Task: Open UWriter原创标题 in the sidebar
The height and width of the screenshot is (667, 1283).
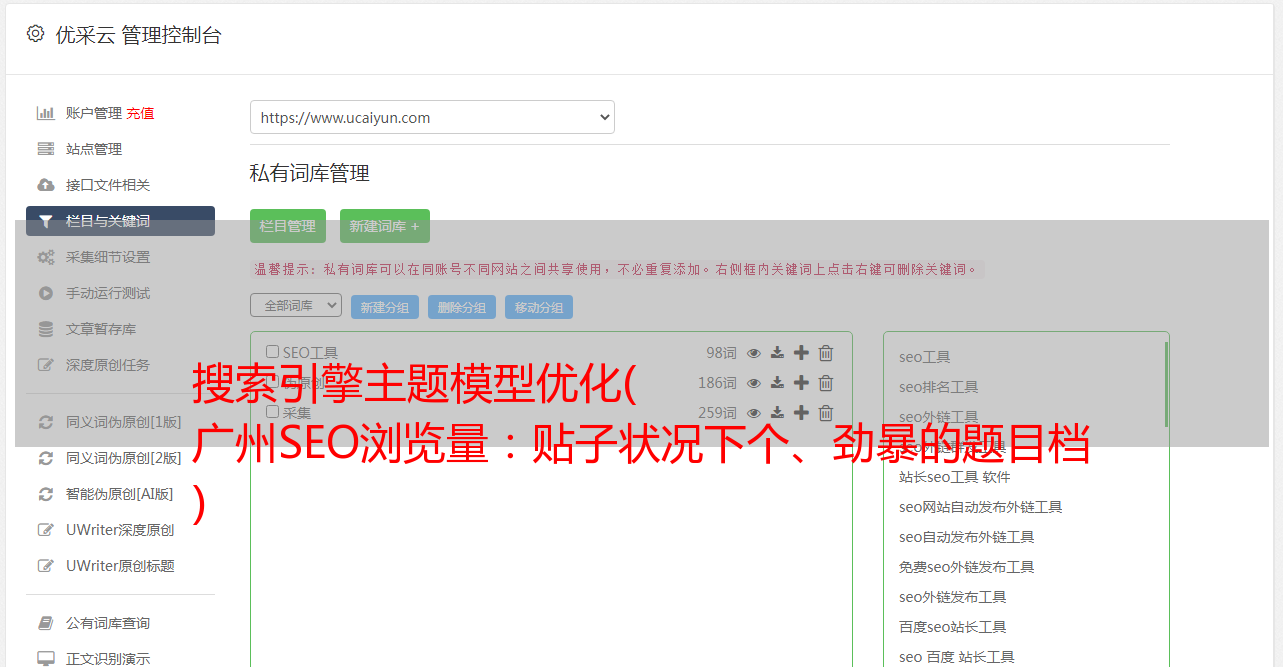Action: pyautogui.click(x=120, y=566)
